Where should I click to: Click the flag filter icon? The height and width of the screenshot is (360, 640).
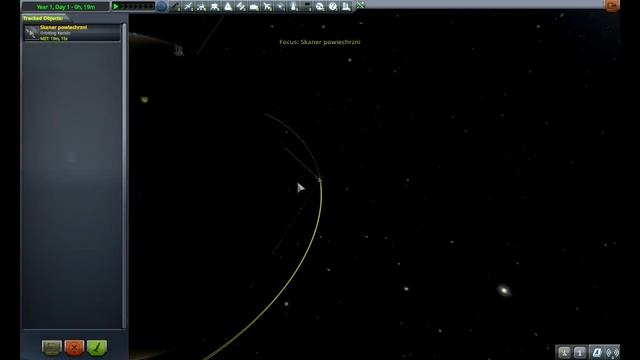(x=307, y=6)
